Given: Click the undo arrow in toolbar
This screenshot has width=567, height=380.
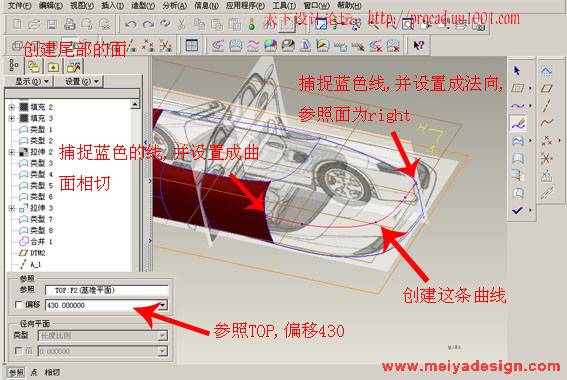Looking at the screenshot, I should click(x=130, y=25).
